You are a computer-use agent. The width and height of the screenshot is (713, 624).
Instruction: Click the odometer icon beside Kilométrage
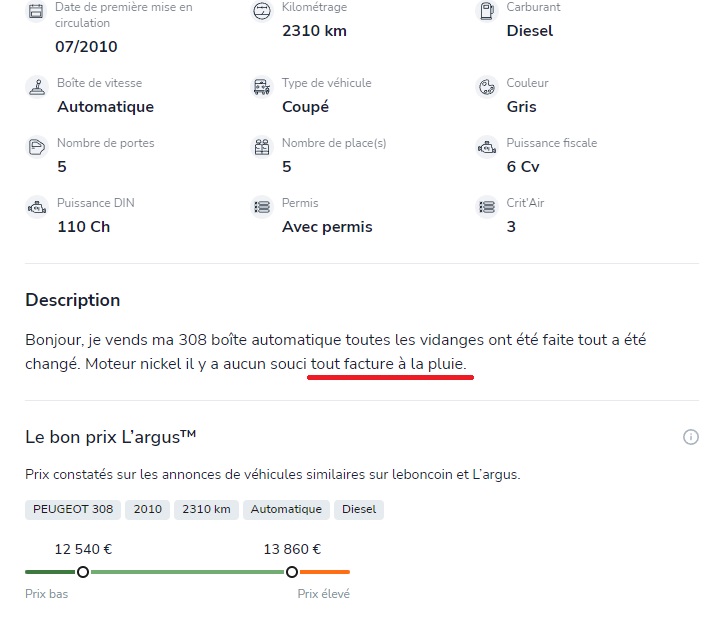point(261,12)
